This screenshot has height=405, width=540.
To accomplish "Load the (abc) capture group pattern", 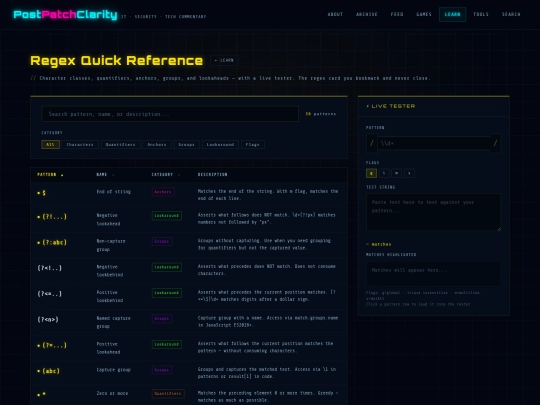I will (x=189, y=373).
